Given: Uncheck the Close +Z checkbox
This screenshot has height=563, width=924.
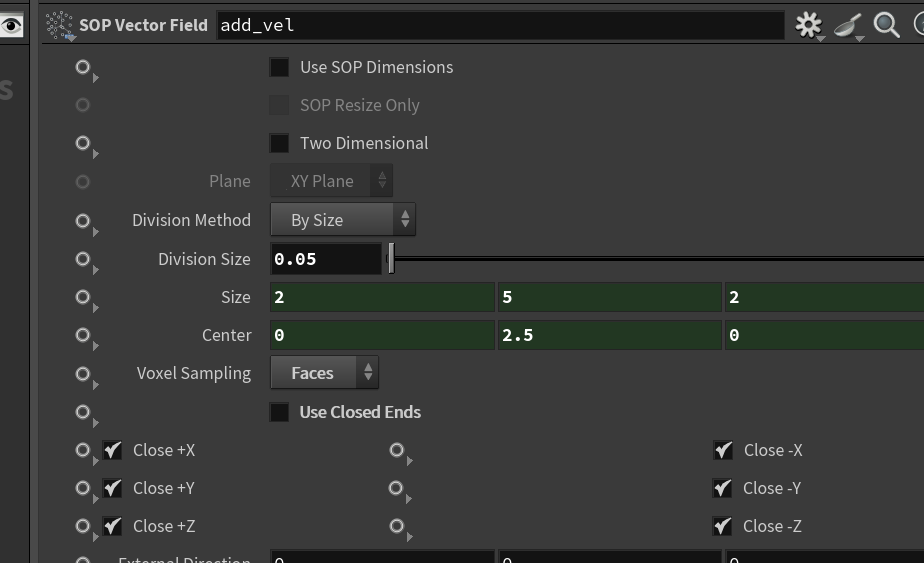Looking at the screenshot, I should click(113, 526).
